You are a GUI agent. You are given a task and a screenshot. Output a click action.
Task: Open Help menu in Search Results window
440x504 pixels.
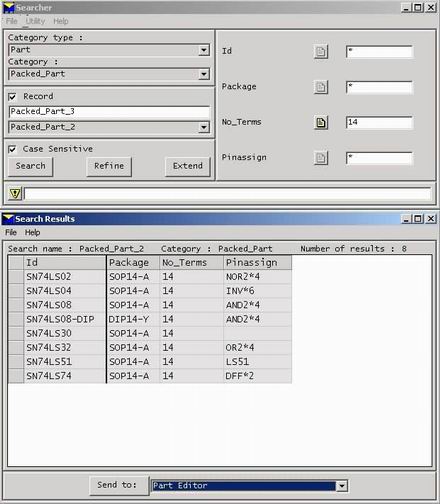(x=32, y=232)
